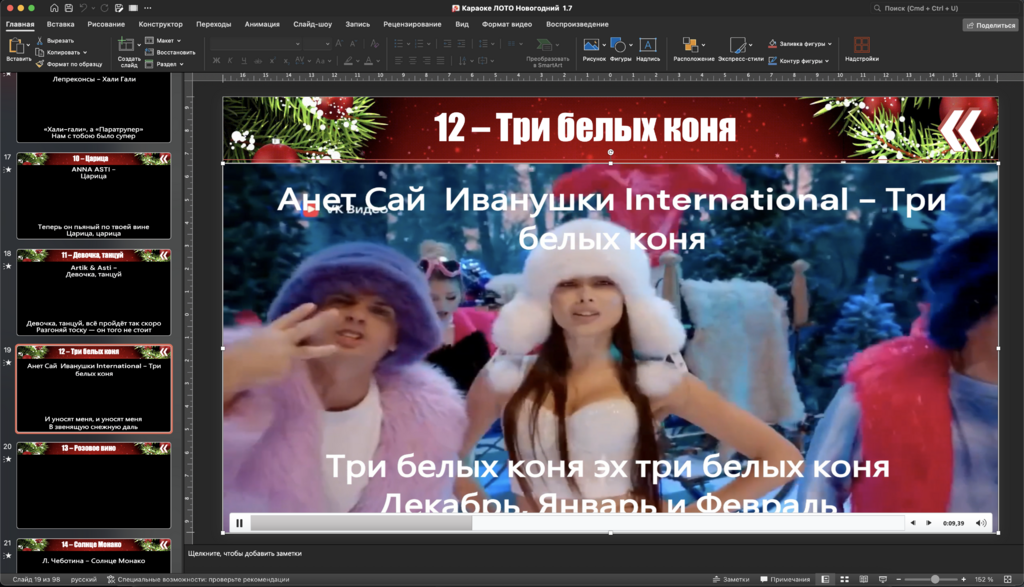Apply Формат по образцу painter
Image resolution: width=1024 pixels, height=587 pixels.
pos(69,64)
